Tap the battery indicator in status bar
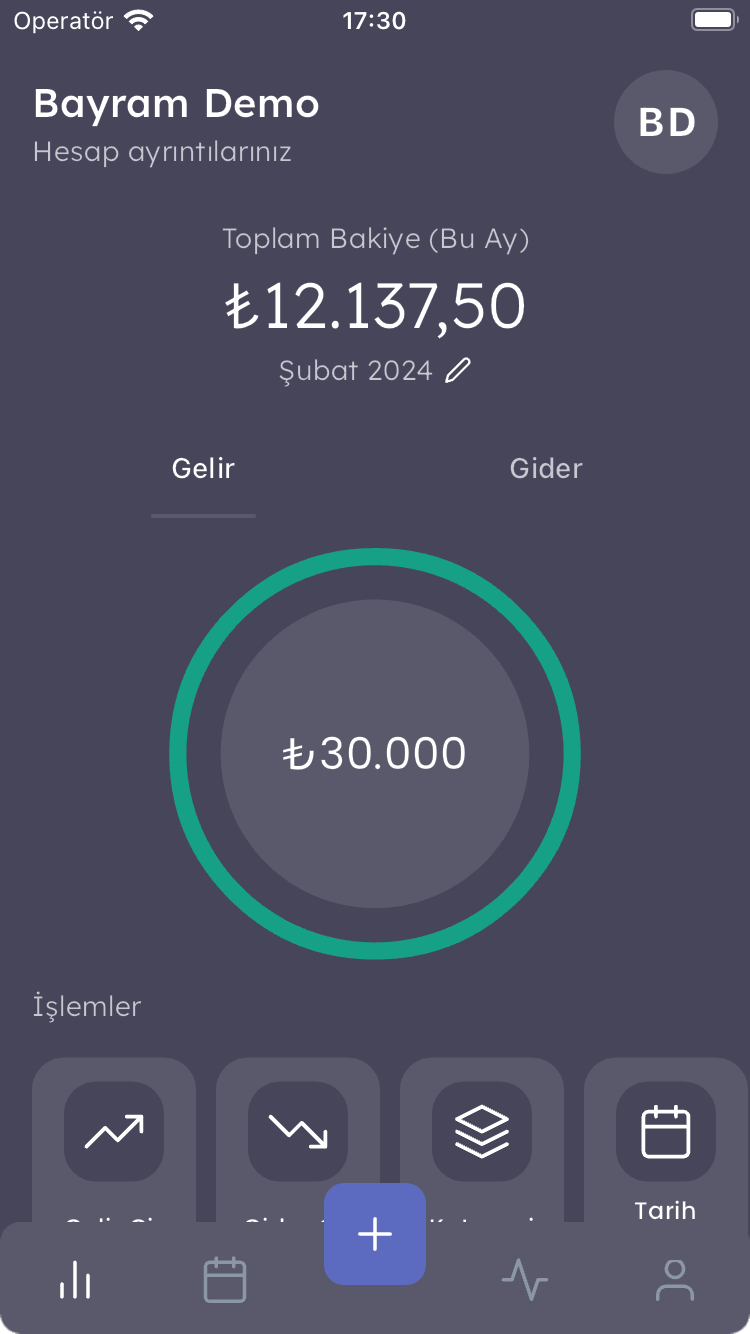This screenshot has height=1334, width=750. pos(712,20)
